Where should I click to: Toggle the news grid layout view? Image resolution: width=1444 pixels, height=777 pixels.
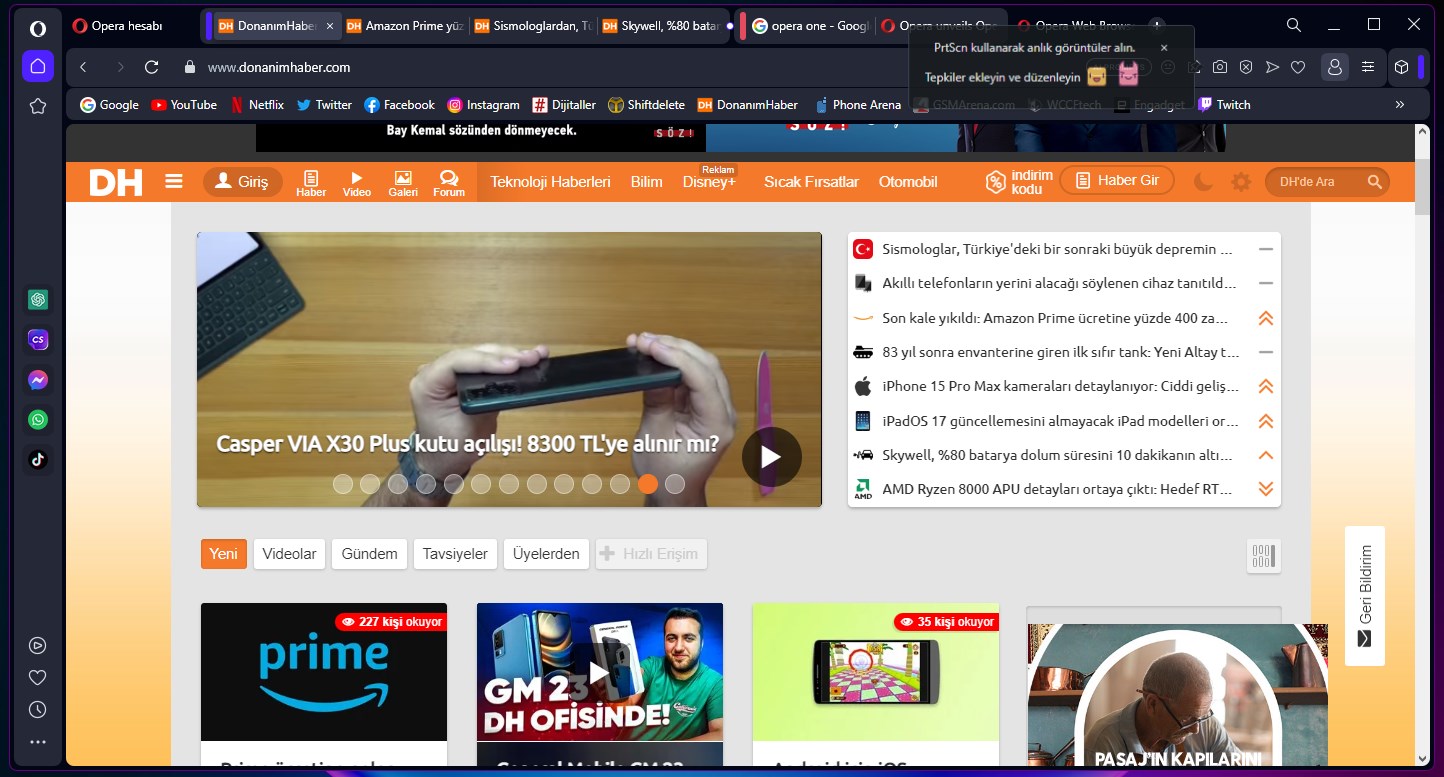click(x=1264, y=556)
